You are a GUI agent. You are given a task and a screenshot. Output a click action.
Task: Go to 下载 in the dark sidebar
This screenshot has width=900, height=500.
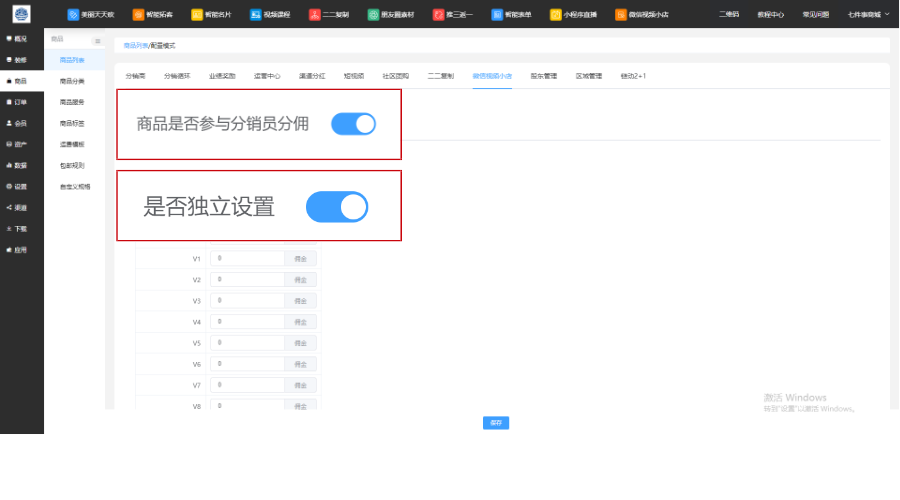pos(17,228)
